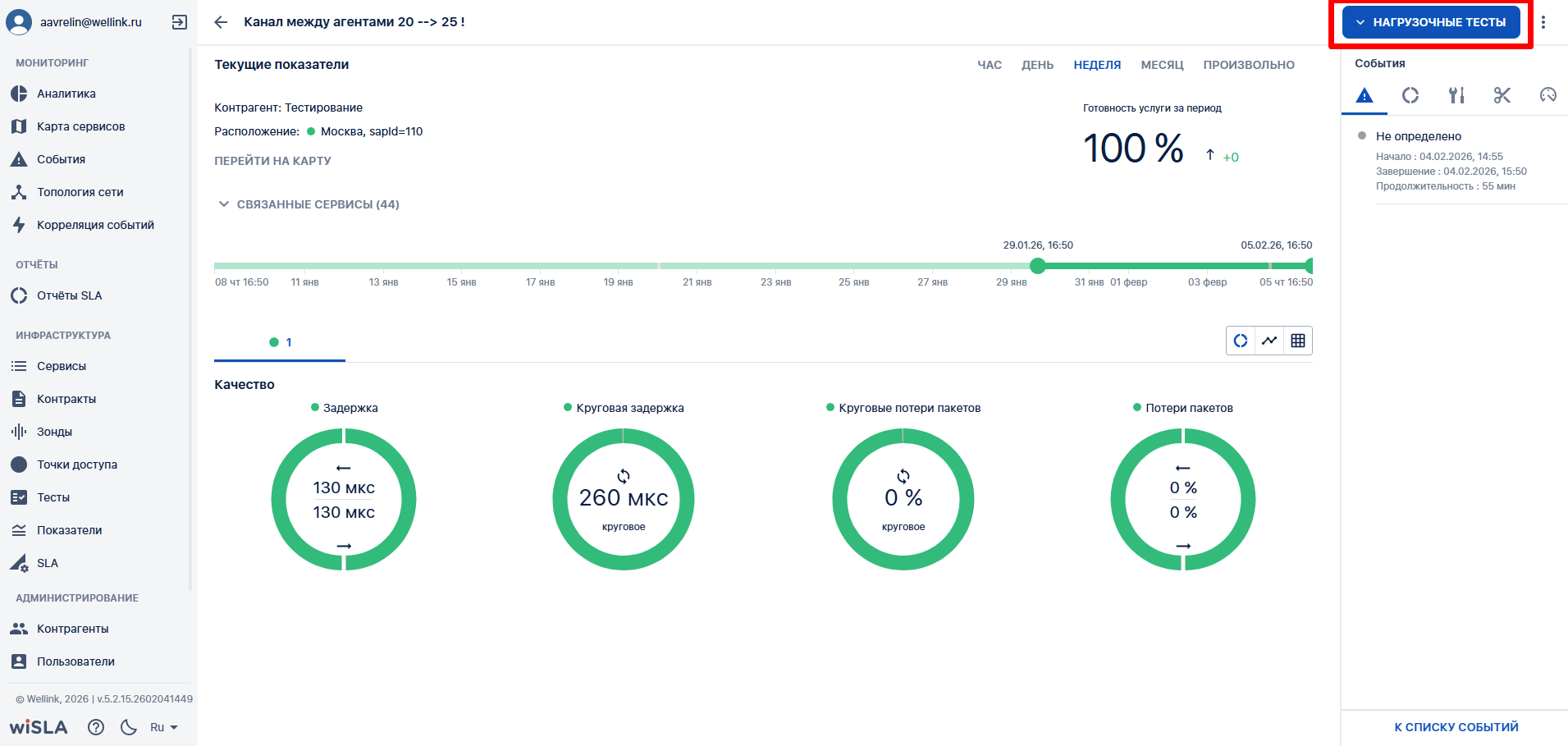Go to К списку событий
Viewport: 1568px width, 746px height.
coord(1456,727)
